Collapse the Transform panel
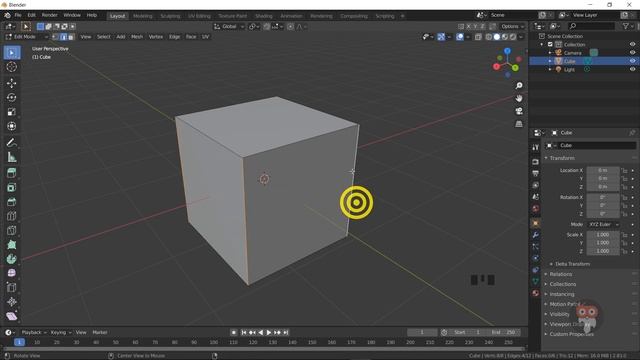 tap(562, 158)
